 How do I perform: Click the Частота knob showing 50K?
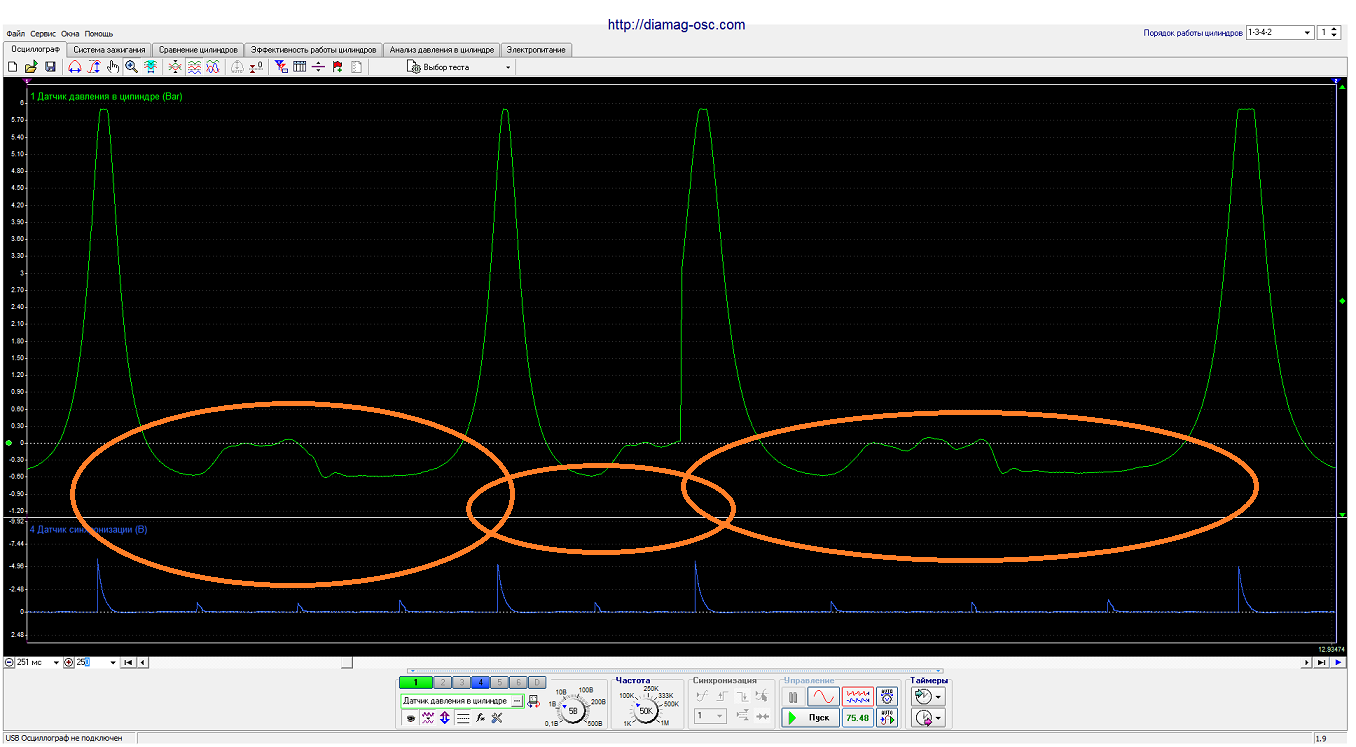pos(646,711)
